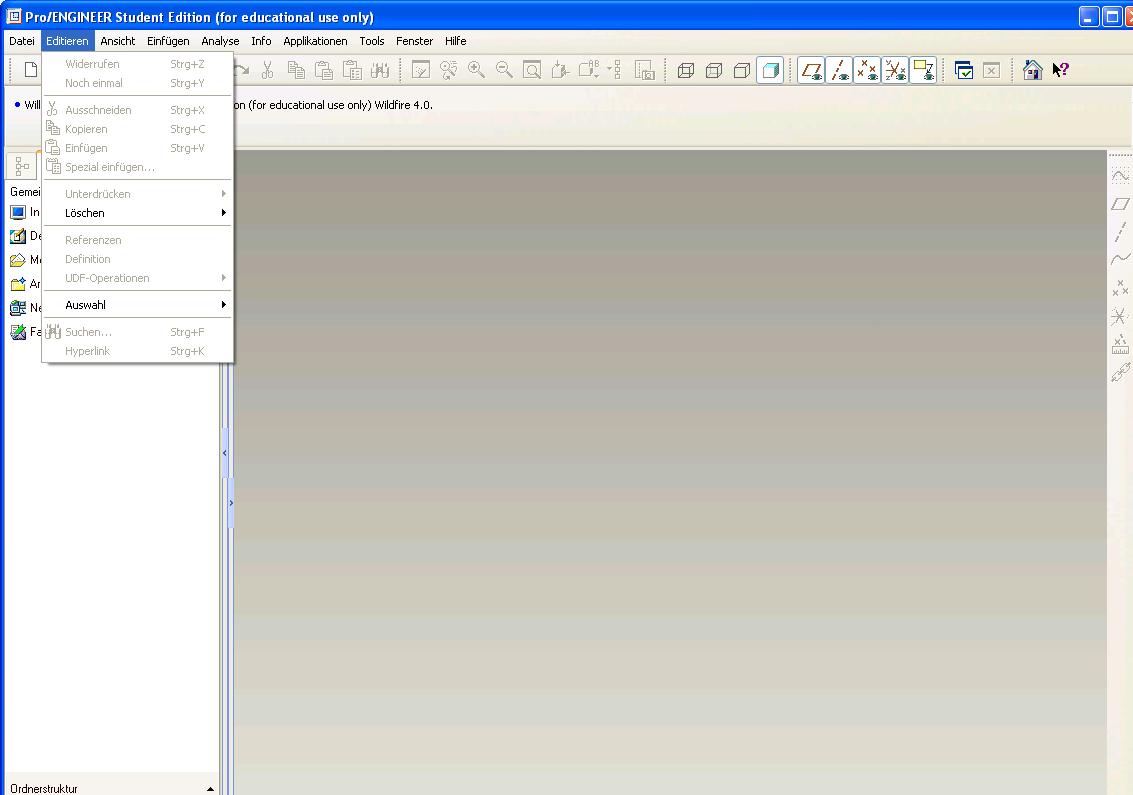Toggle annotation element display
This screenshot has height=795, width=1133.
923,70
